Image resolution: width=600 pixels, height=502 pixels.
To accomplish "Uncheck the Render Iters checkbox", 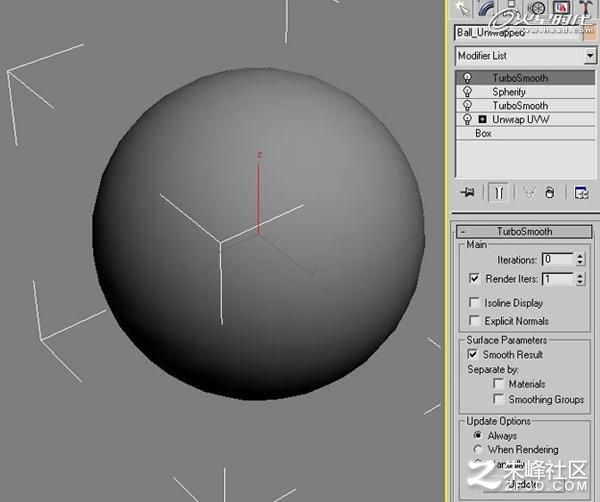I will [x=474, y=278].
